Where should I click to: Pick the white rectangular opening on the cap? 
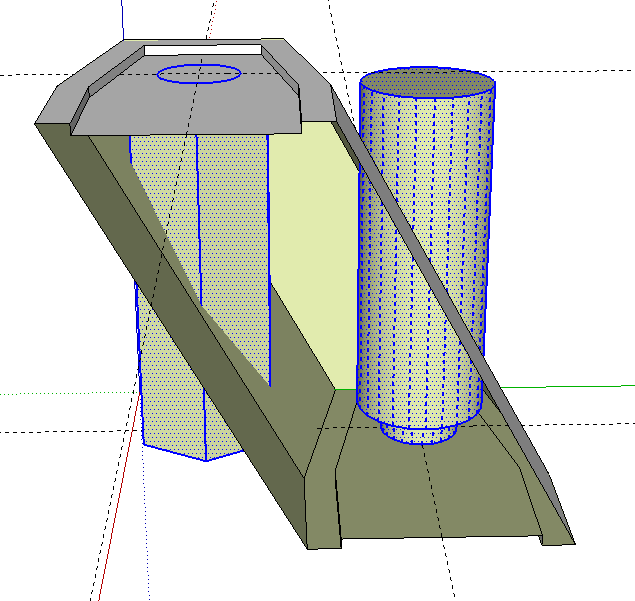[x=203, y=50]
